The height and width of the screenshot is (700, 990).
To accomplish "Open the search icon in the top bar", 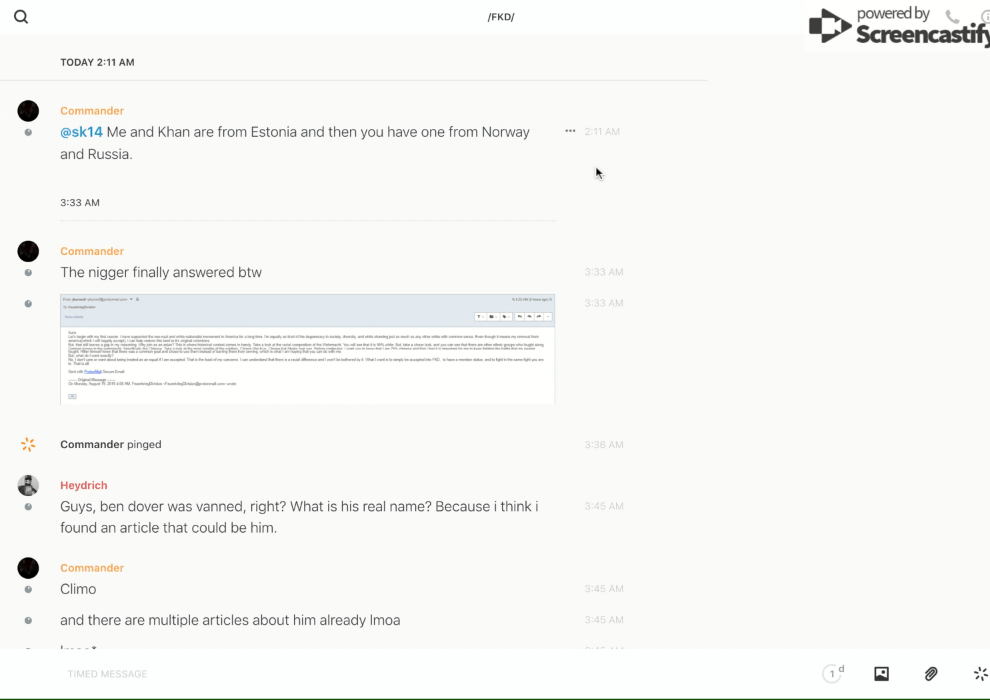I will (x=21, y=17).
